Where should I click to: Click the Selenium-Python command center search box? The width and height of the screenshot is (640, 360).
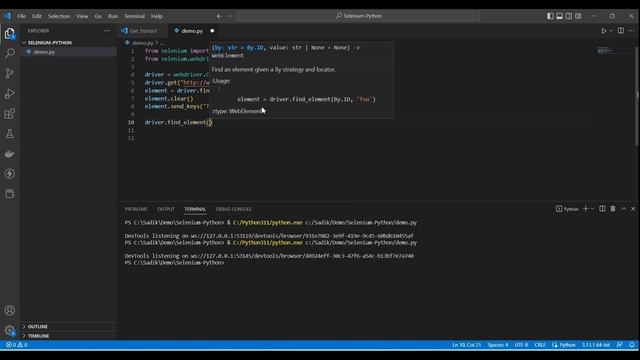coord(358,16)
